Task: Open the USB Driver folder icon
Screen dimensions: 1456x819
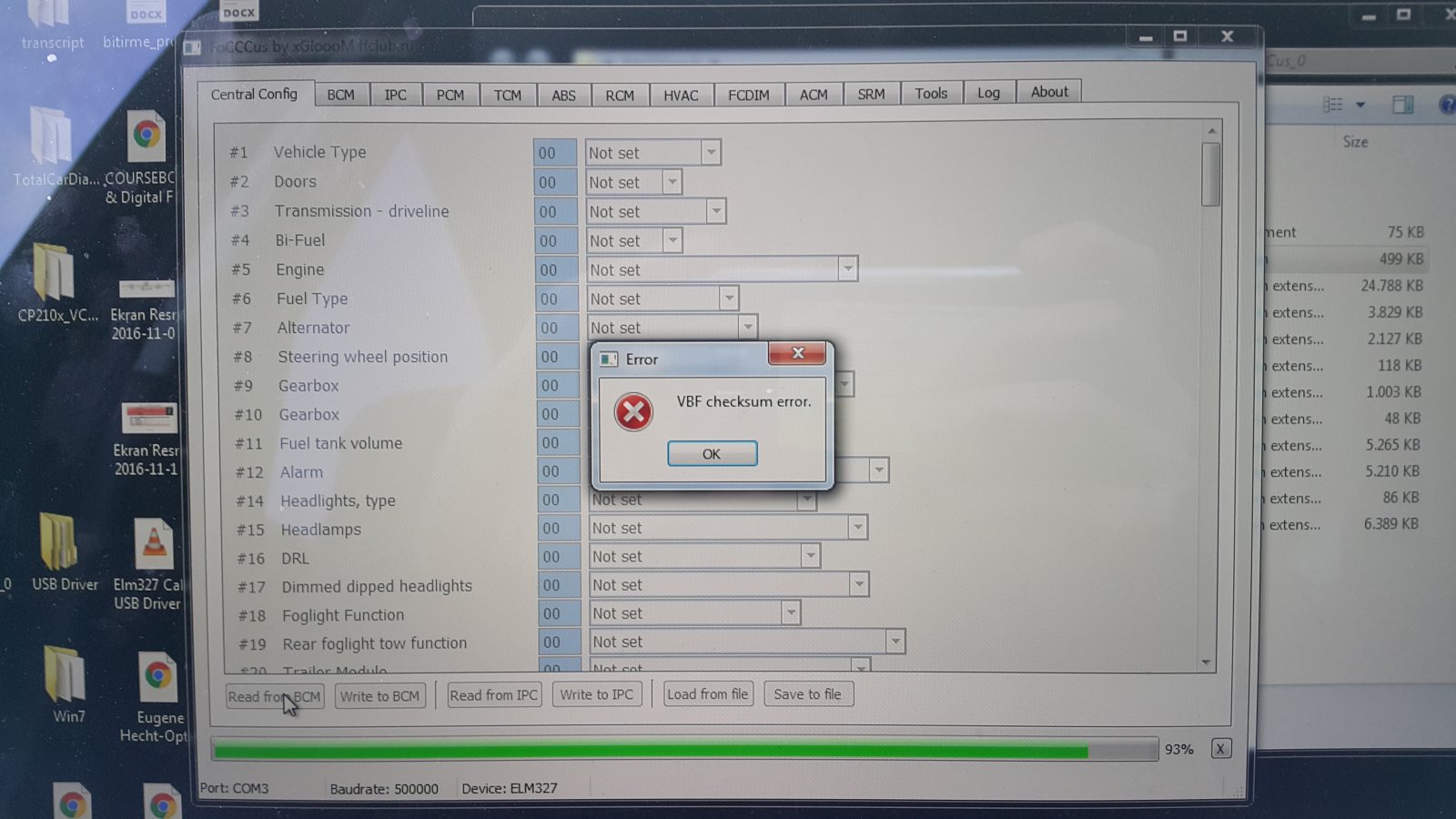Action: 62,552
